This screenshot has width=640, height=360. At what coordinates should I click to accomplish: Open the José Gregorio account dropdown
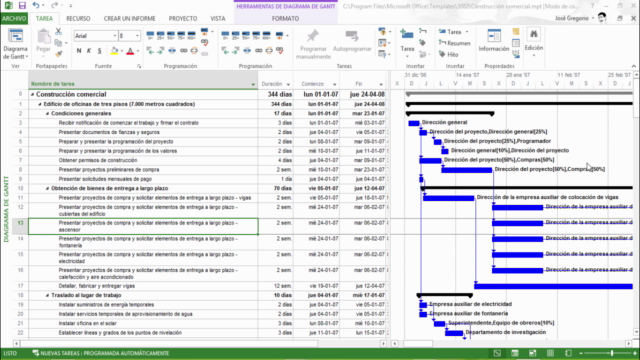(593, 18)
